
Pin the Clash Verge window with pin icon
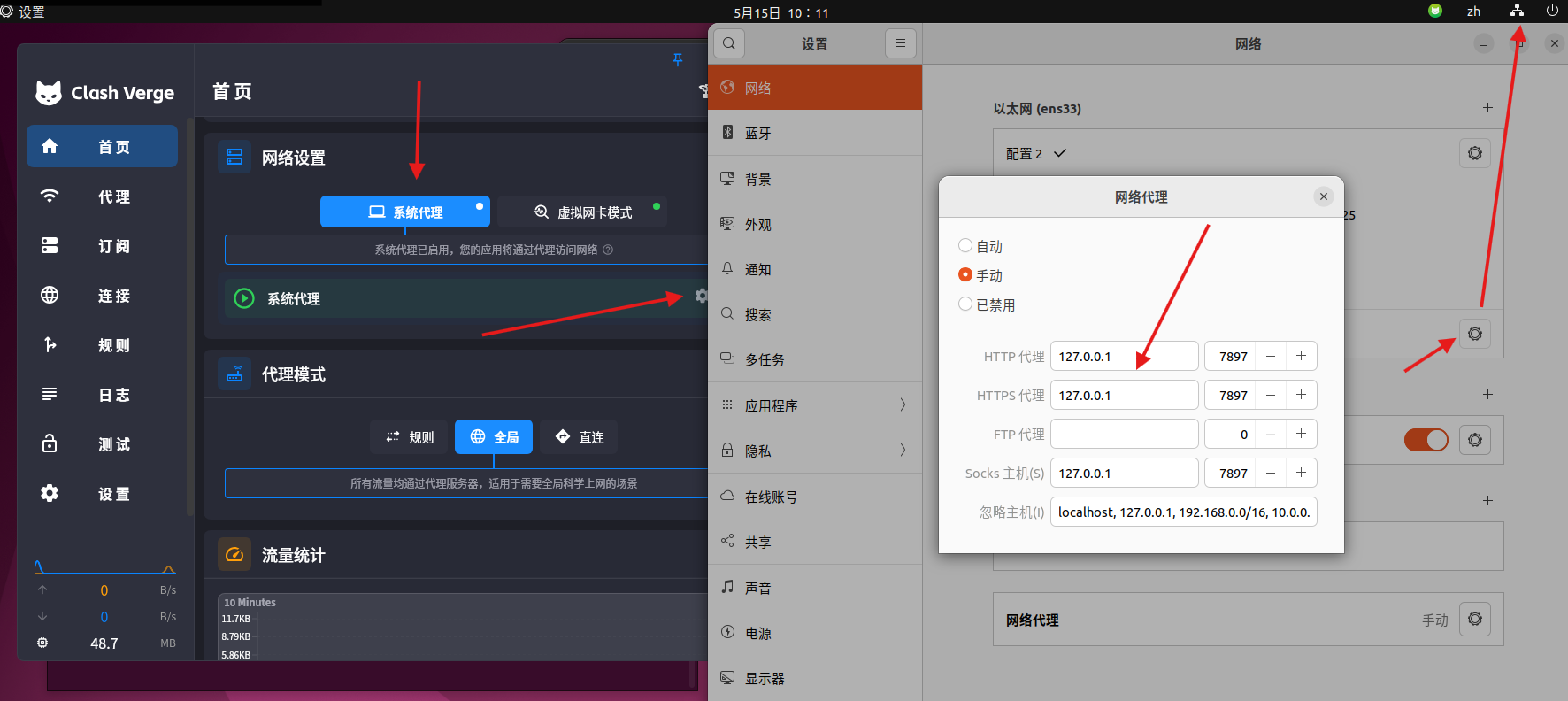pyautogui.click(x=678, y=59)
